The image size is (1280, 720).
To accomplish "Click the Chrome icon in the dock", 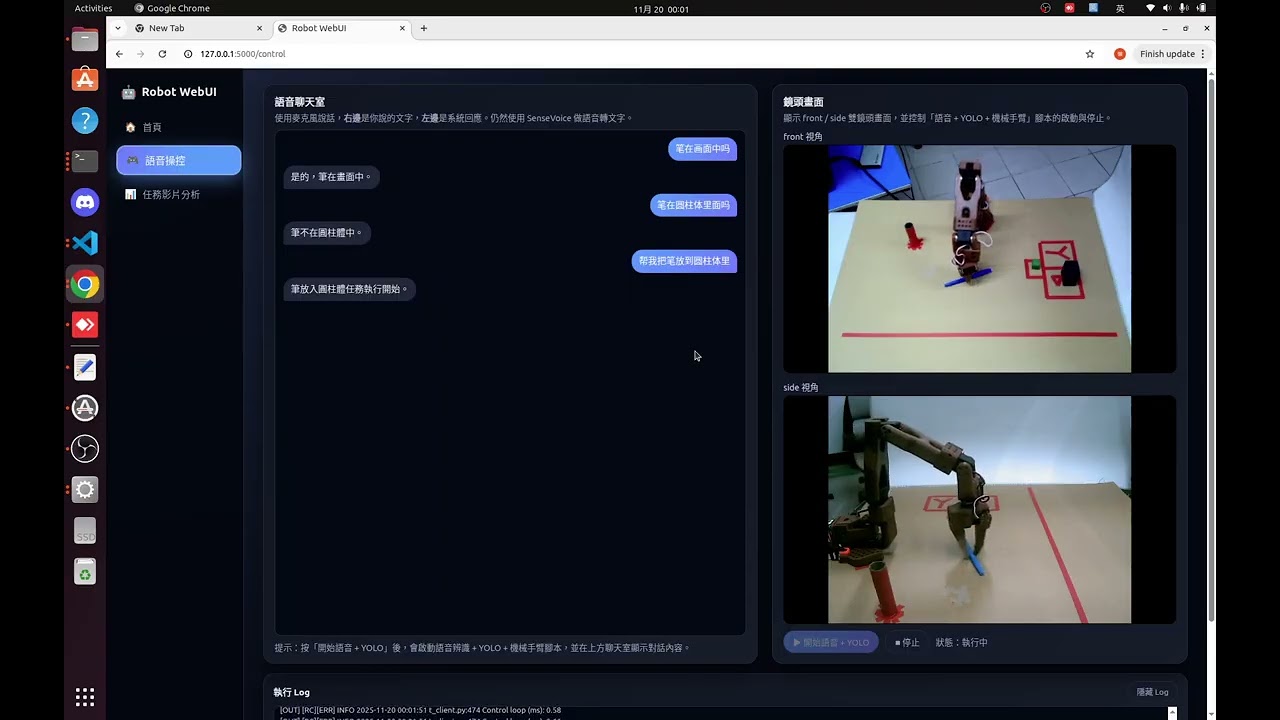I will click(x=85, y=284).
